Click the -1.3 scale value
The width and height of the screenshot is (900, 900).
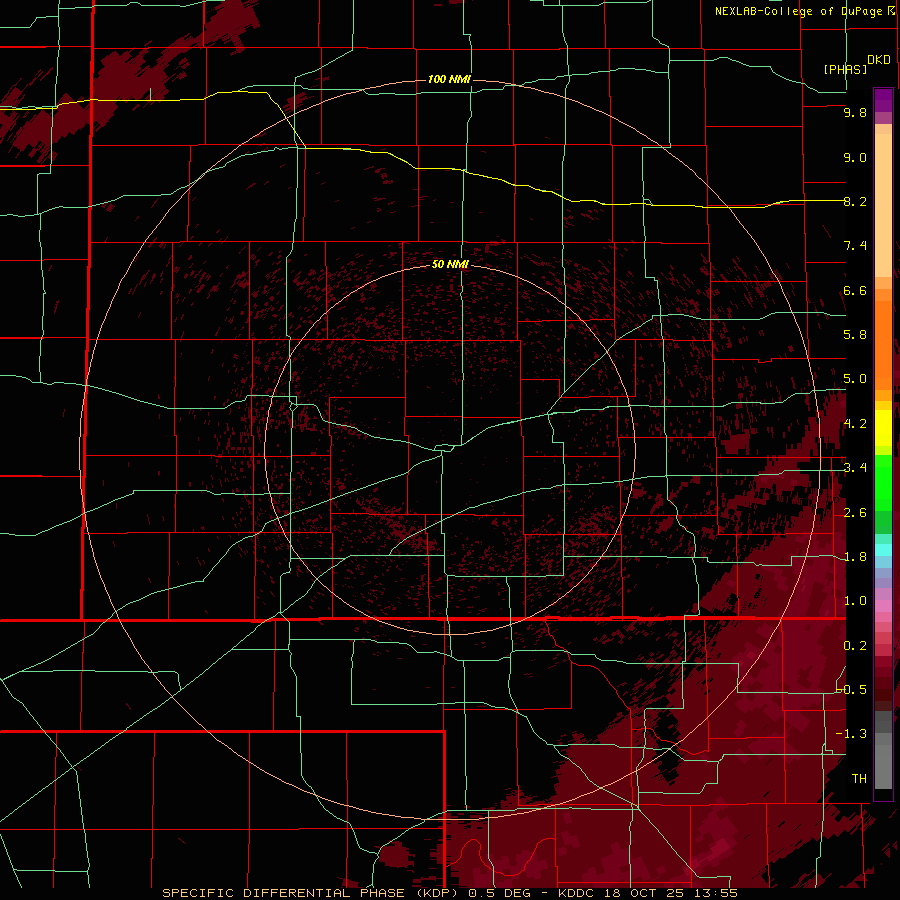click(851, 734)
